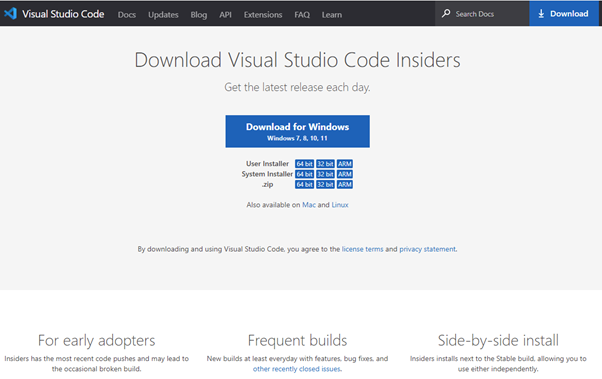
Task: Open the license terms link
Action: pos(362,249)
